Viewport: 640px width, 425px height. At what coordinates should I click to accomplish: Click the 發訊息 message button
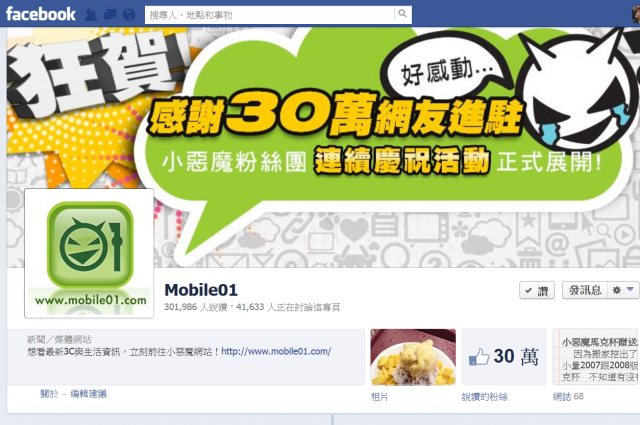click(x=585, y=290)
